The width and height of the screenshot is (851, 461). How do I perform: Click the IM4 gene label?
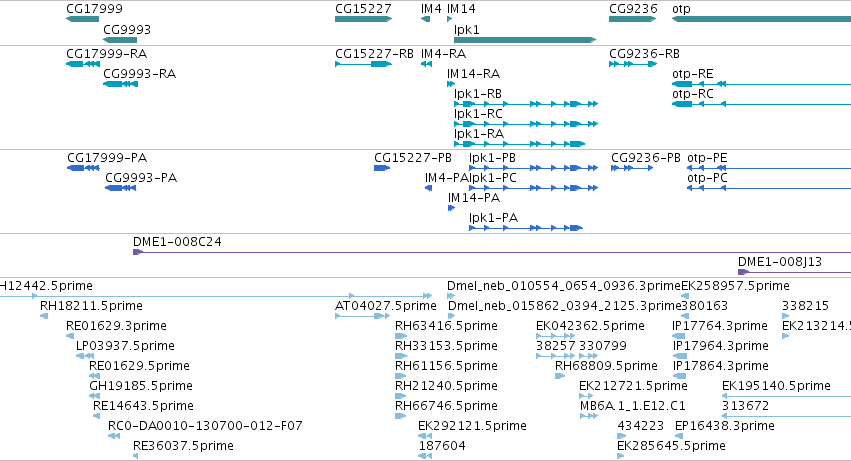click(431, 9)
